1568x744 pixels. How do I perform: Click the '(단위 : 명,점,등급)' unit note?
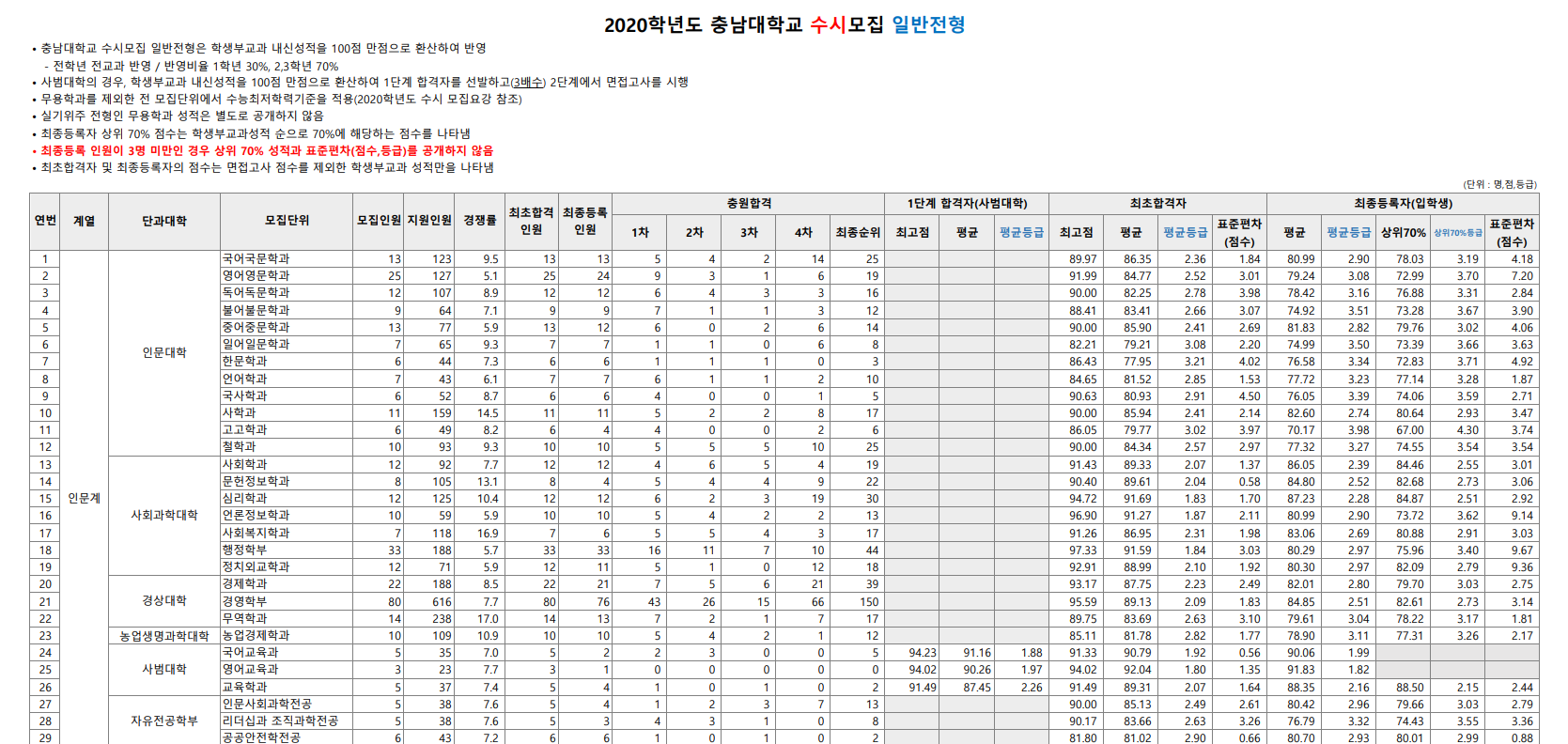pos(1500,184)
